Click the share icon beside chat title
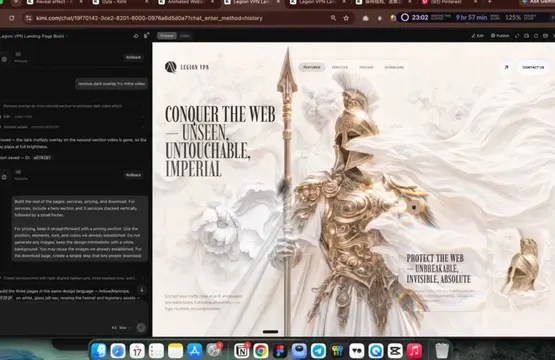Image resolution: width=555 pixels, height=360 pixels. coord(136,36)
